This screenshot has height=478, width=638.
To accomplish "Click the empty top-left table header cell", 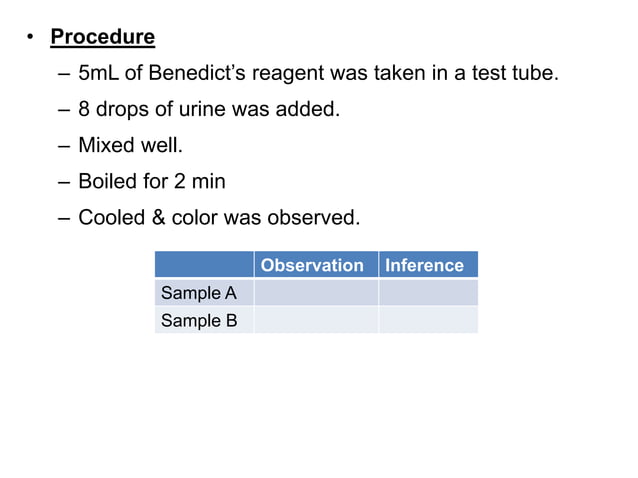I will [x=204, y=265].
